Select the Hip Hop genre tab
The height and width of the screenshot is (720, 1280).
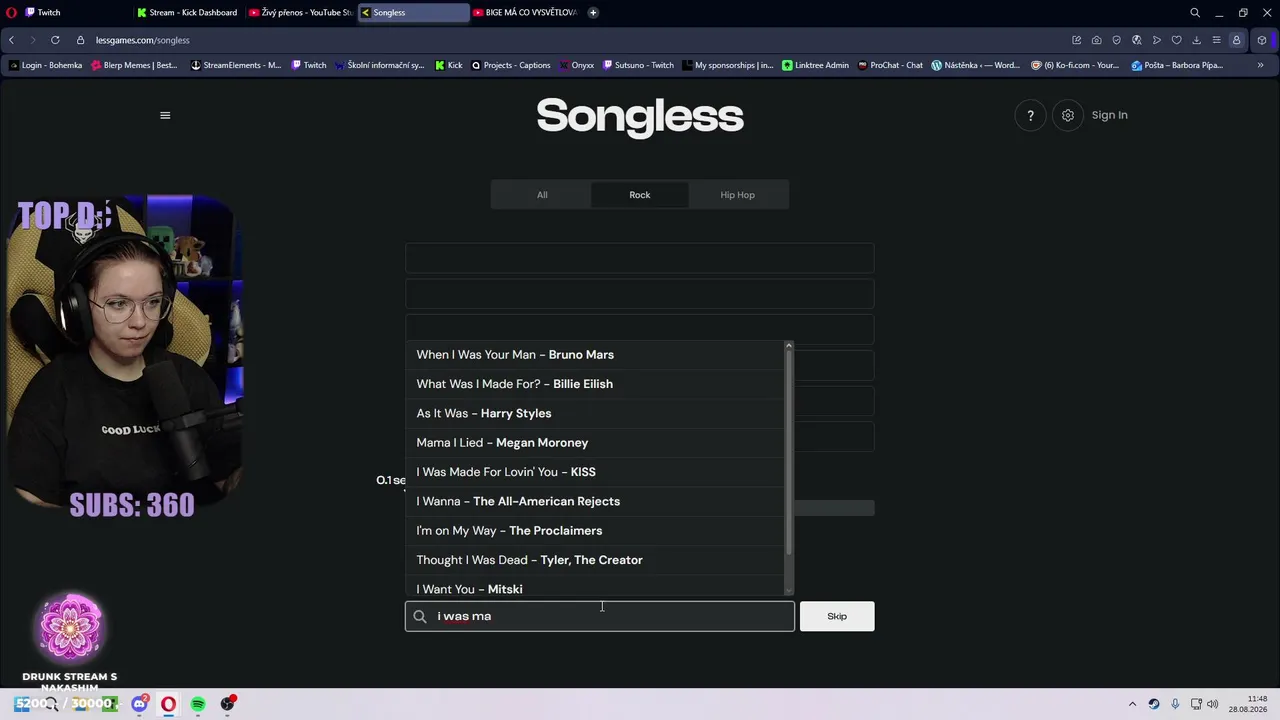(x=738, y=195)
